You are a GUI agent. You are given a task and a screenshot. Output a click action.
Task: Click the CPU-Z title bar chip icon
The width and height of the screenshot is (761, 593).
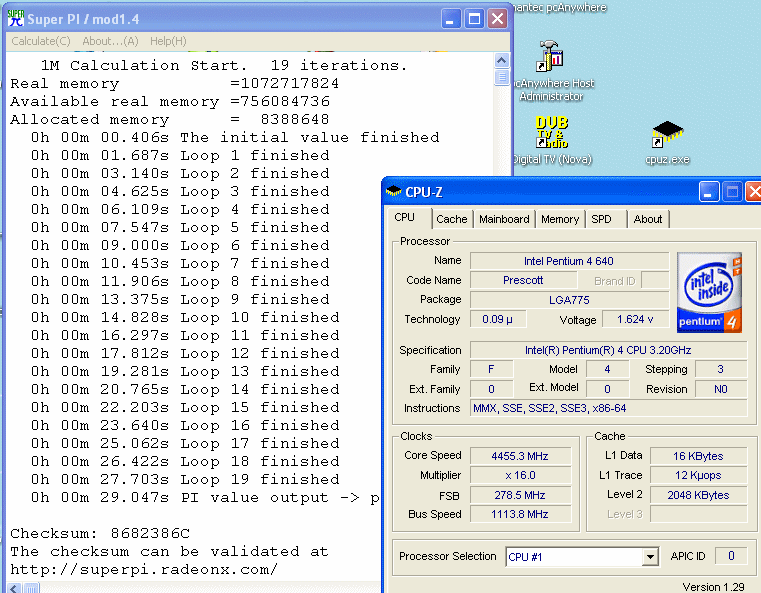tap(394, 192)
